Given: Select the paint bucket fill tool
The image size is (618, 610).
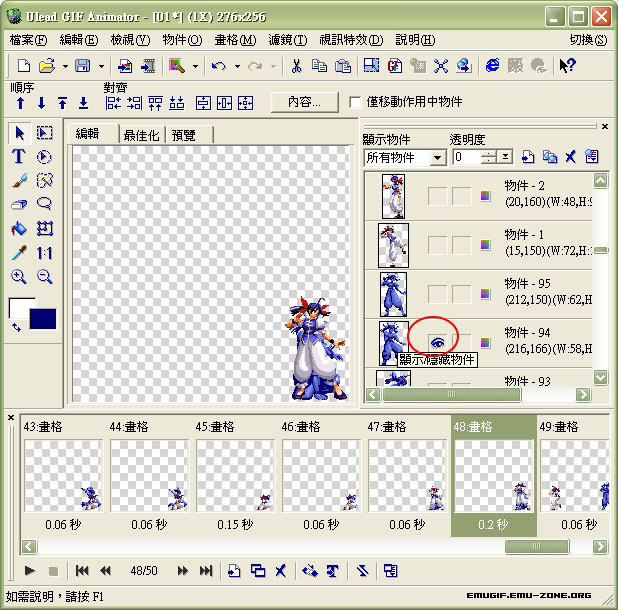Looking at the screenshot, I should 19,229.
